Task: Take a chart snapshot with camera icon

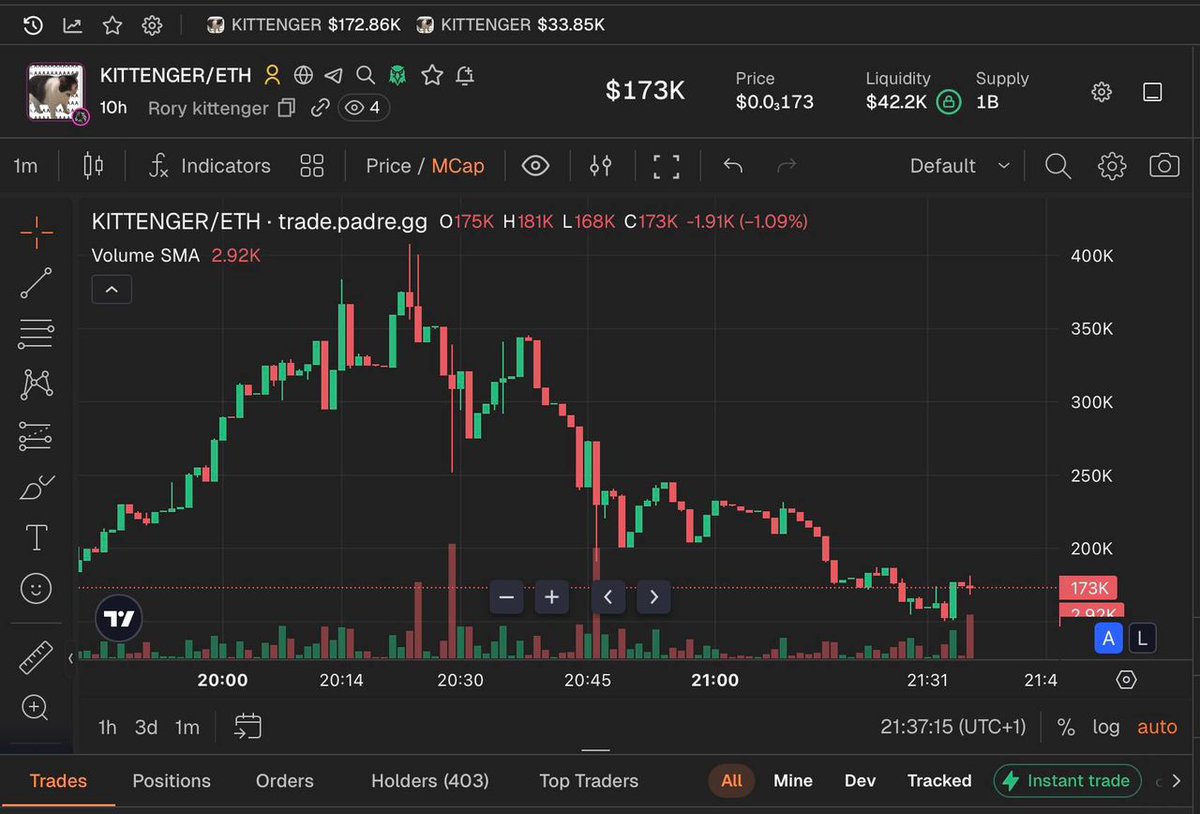Action: point(1164,166)
